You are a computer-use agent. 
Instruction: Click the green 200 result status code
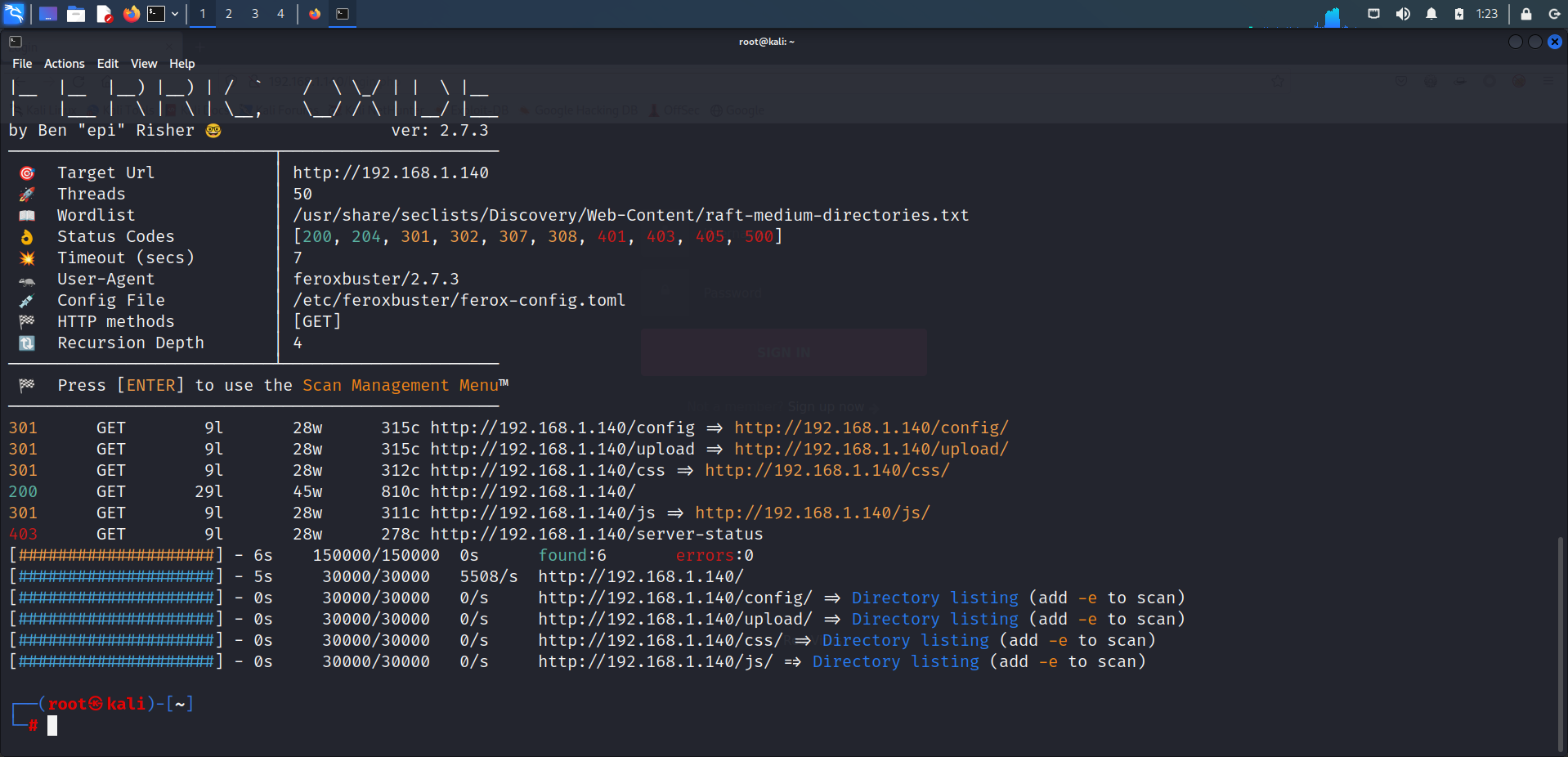point(23,491)
